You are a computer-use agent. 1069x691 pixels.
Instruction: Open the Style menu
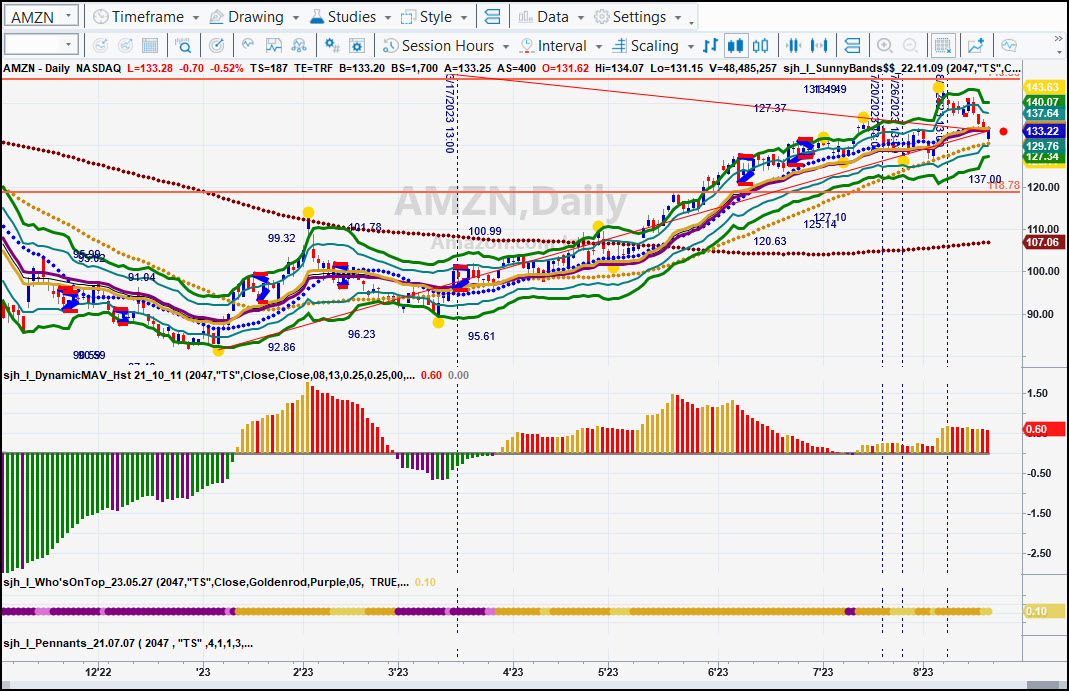[x=427, y=16]
